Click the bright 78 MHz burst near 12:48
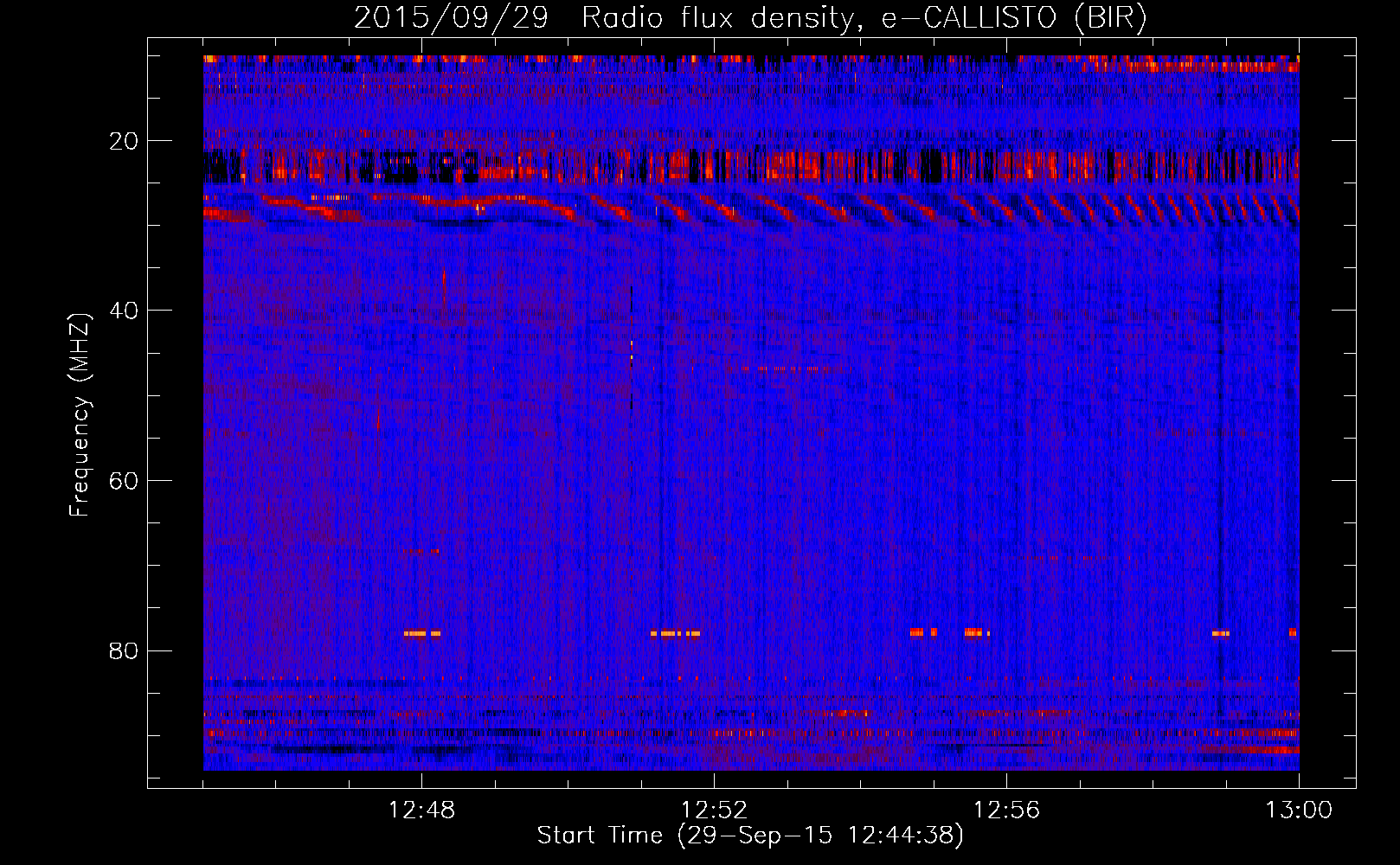Screen dimensions: 1400x865 click(x=421, y=633)
